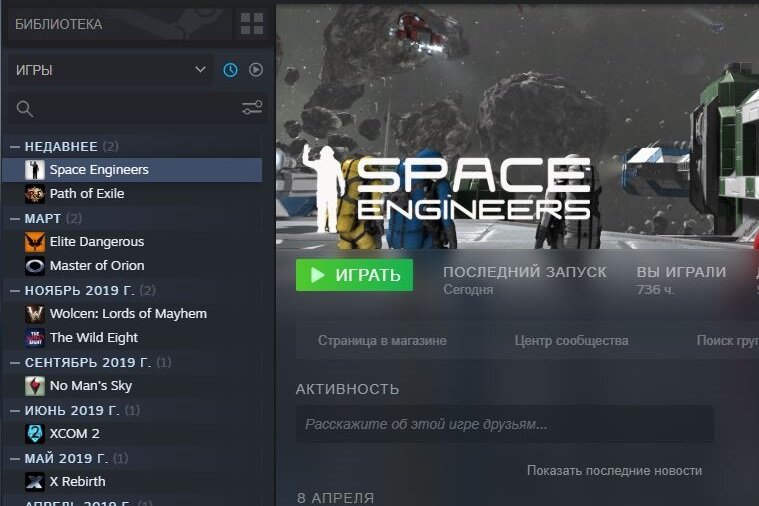This screenshot has height=506, width=759.
Task: Click the No Man's Sky icon
Action: point(35,386)
